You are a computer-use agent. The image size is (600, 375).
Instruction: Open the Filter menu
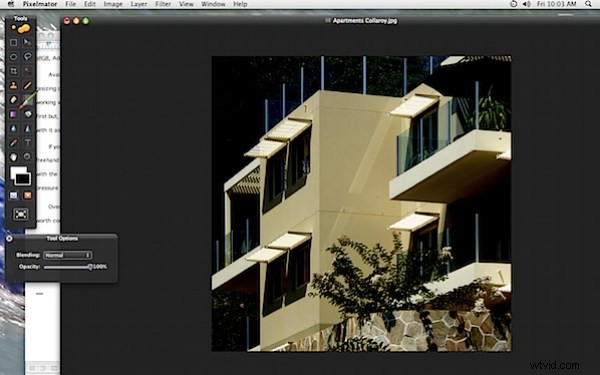[x=163, y=4]
